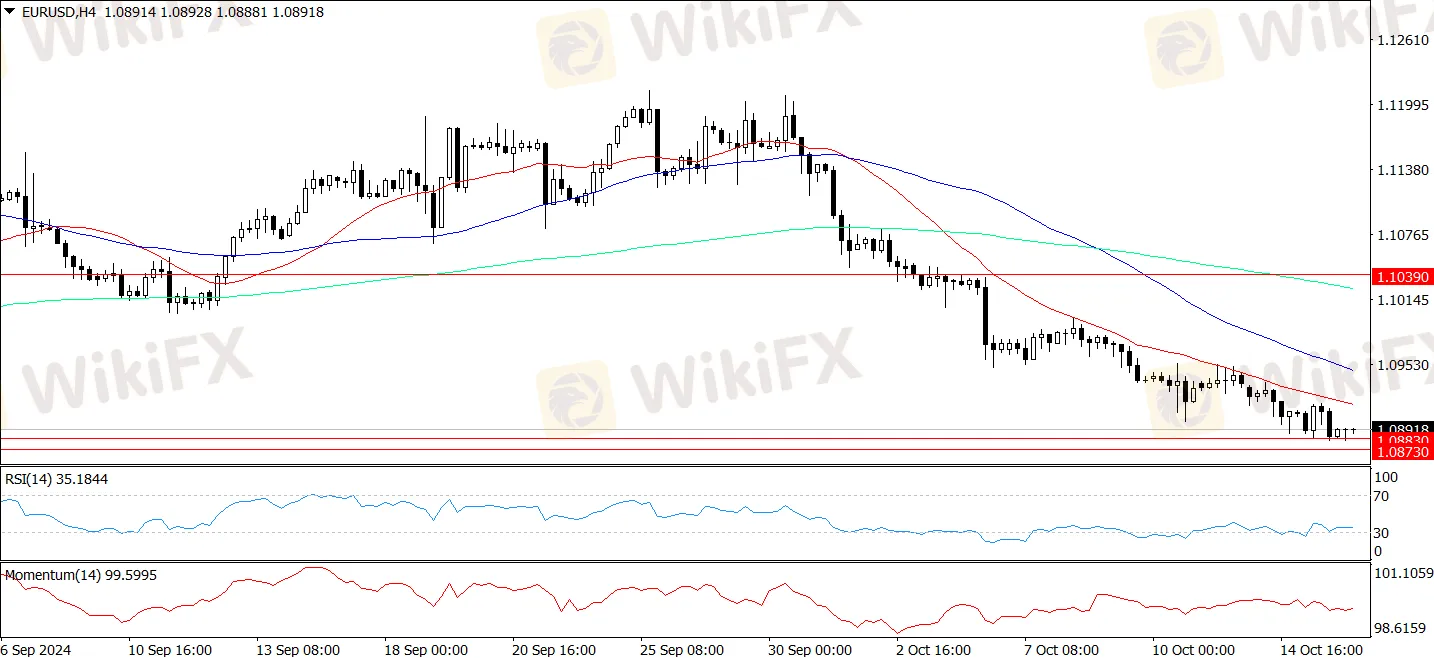Select the red 1.08730 price level tag
Viewport: 1434px width, 658px height.
(x=1402, y=452)
